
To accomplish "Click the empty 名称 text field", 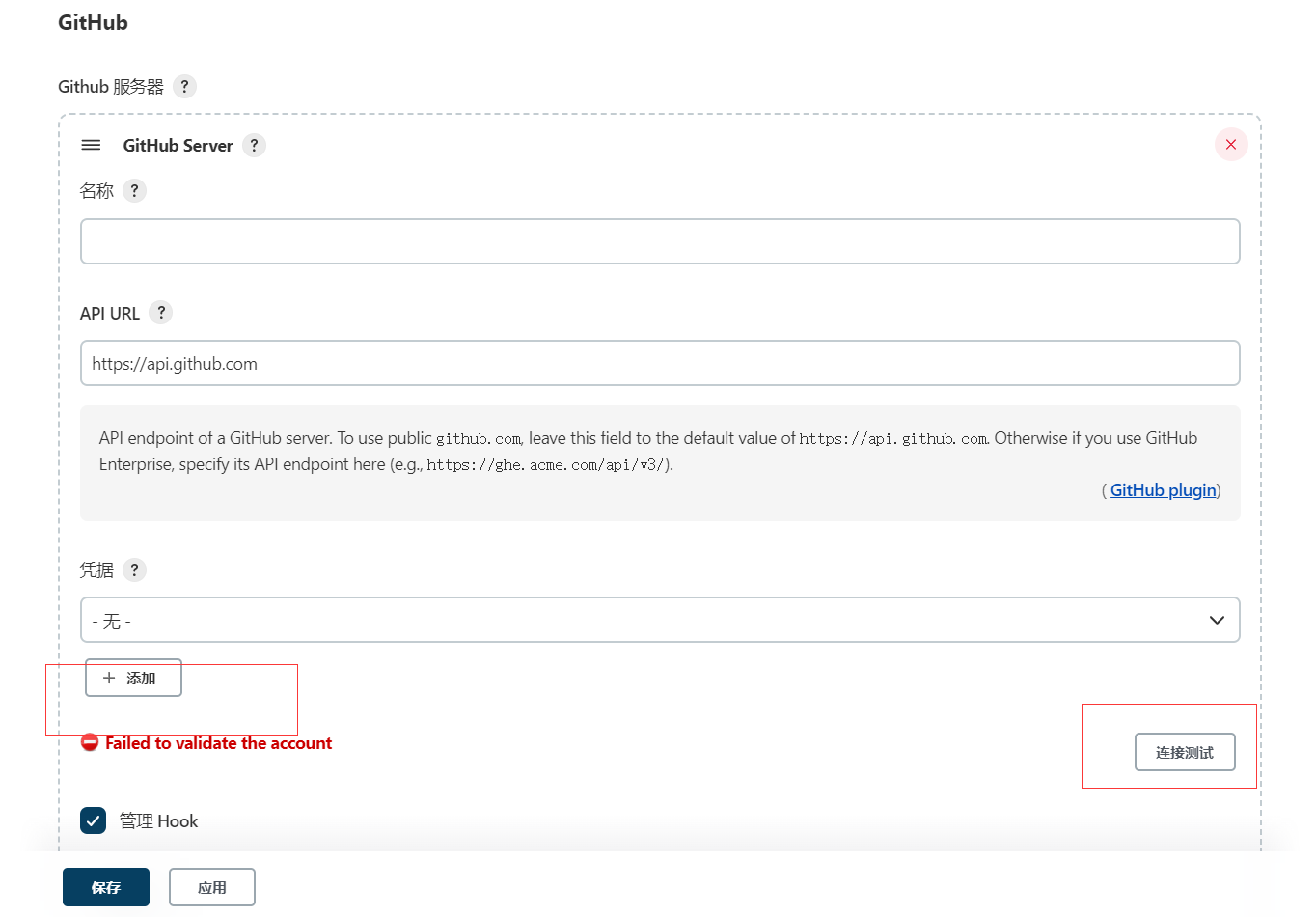I will coord(660,241).
